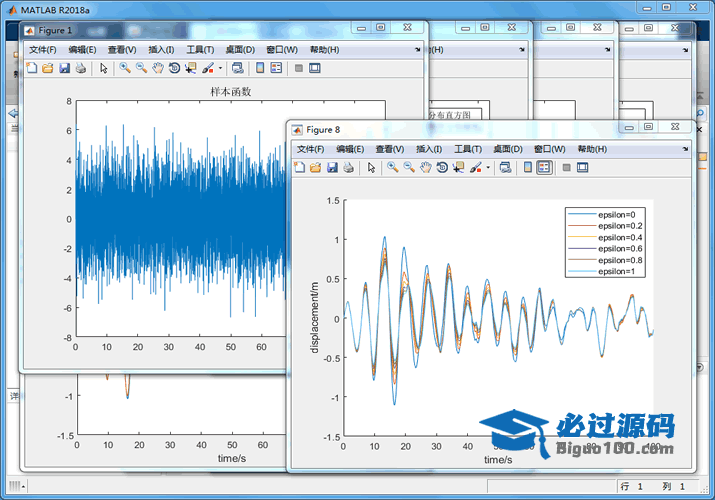Image resolution: width=715 pixels, height=500 pixels.
Task: Open 查看(V) menu in Figure 1
Action: 122,50
